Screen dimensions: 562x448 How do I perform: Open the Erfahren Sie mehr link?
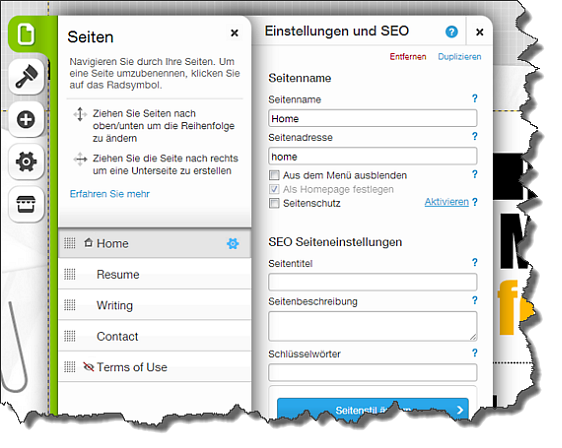110,194
